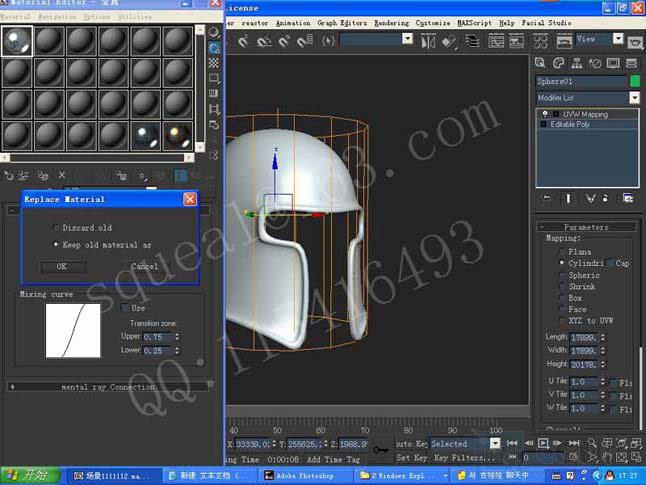This screenshot has width=646, height=485.
Task: Select first glossy material sample slot
Action: click(x=17, y=41)
